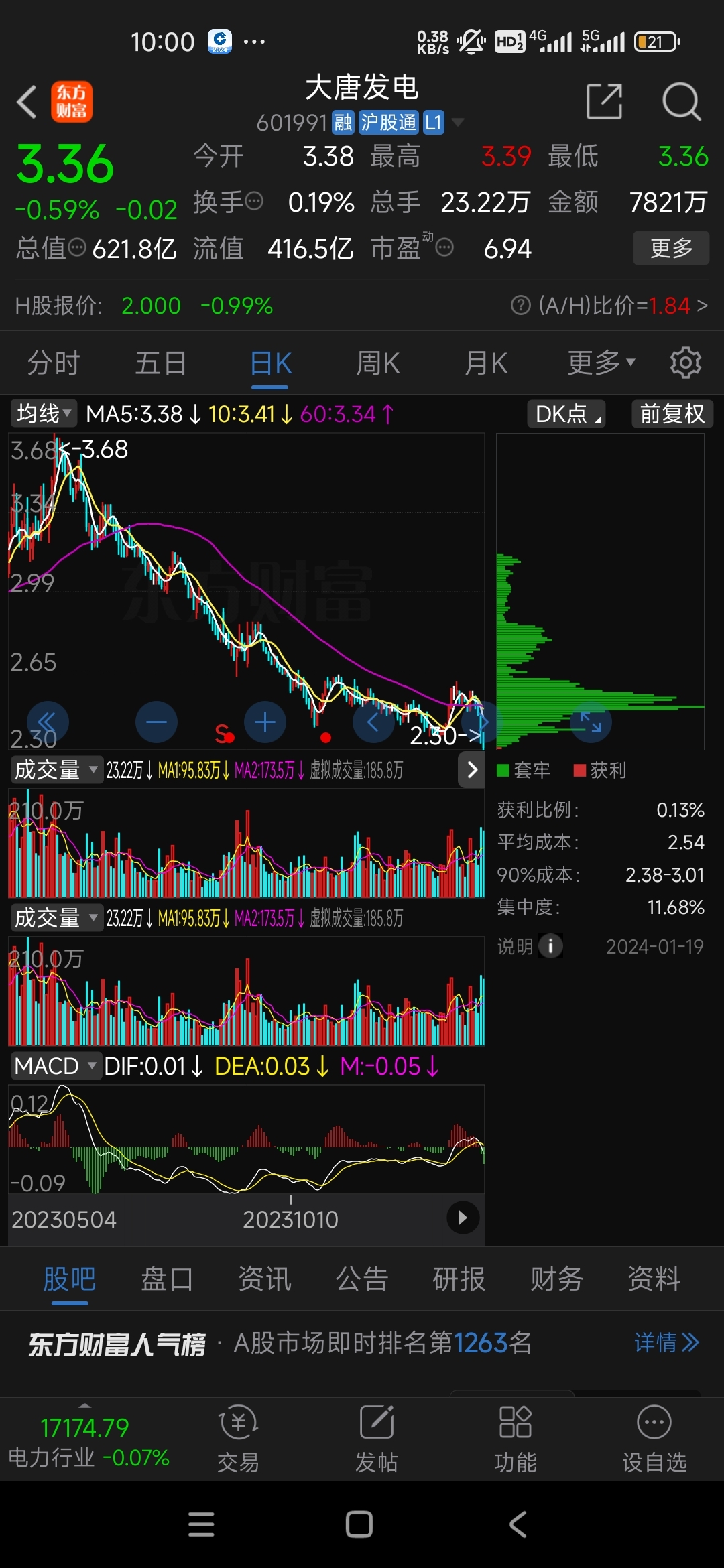
Task: Tap the 市盈 info icon
Action: tap(444, 248)
